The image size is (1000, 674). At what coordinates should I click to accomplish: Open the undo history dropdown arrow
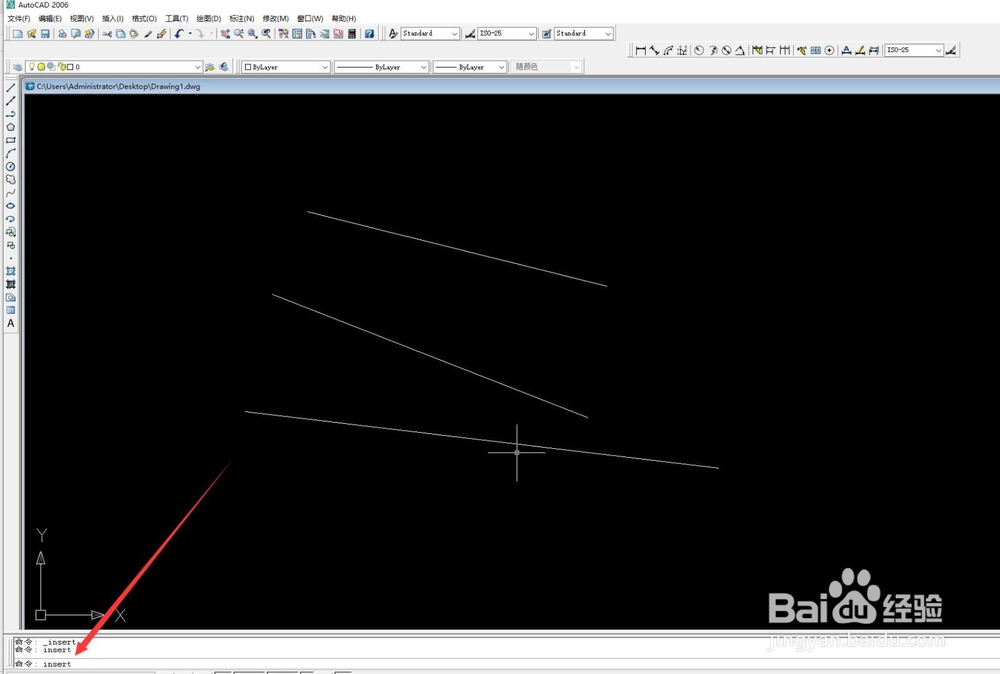pyautogui.click(x=190, y=34)
